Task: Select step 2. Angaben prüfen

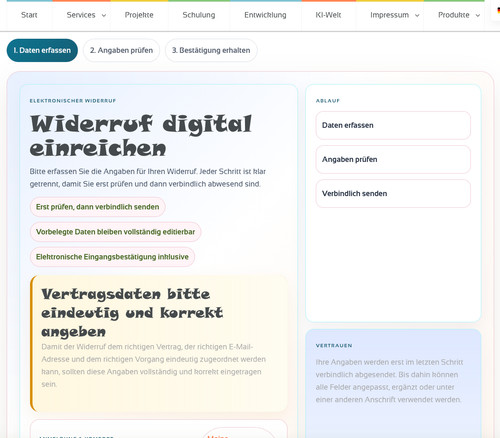Action: [x=121, y=50]
